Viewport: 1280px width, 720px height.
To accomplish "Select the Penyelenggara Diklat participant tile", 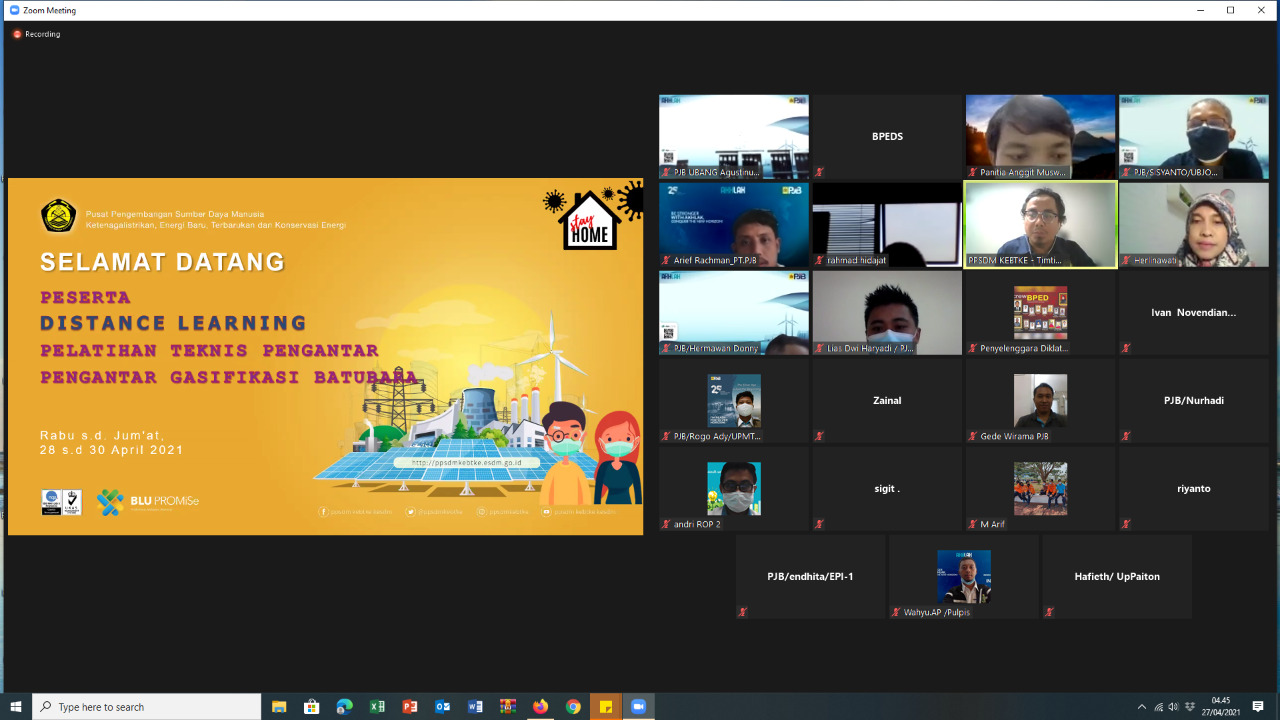I will [1040, 313].
